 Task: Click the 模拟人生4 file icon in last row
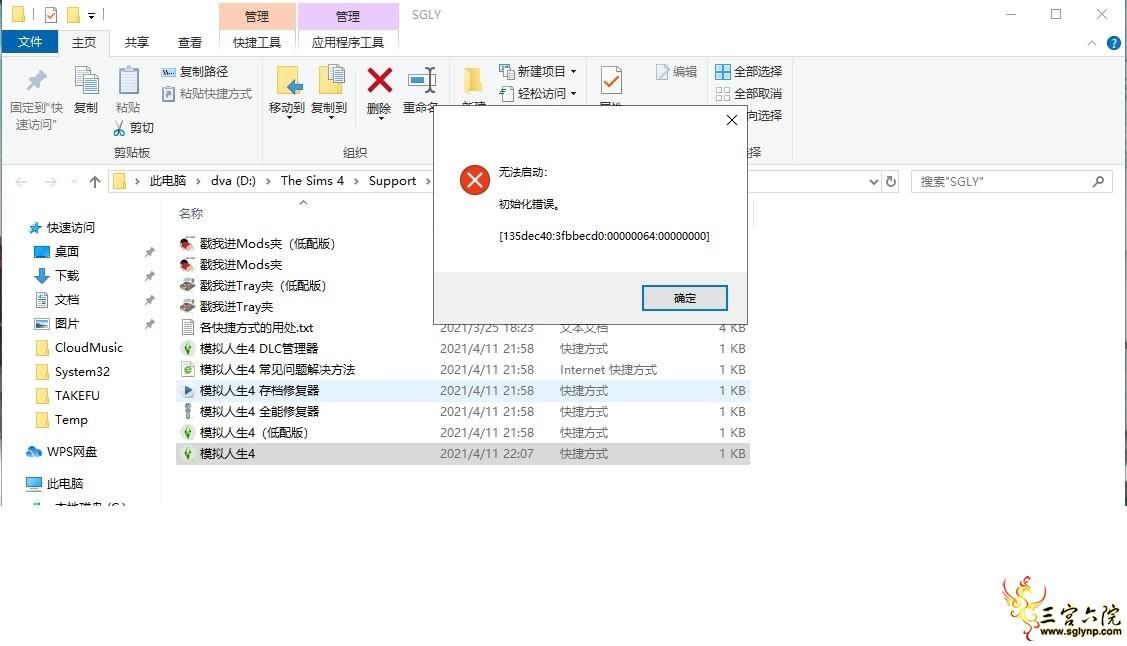(188, 453)
